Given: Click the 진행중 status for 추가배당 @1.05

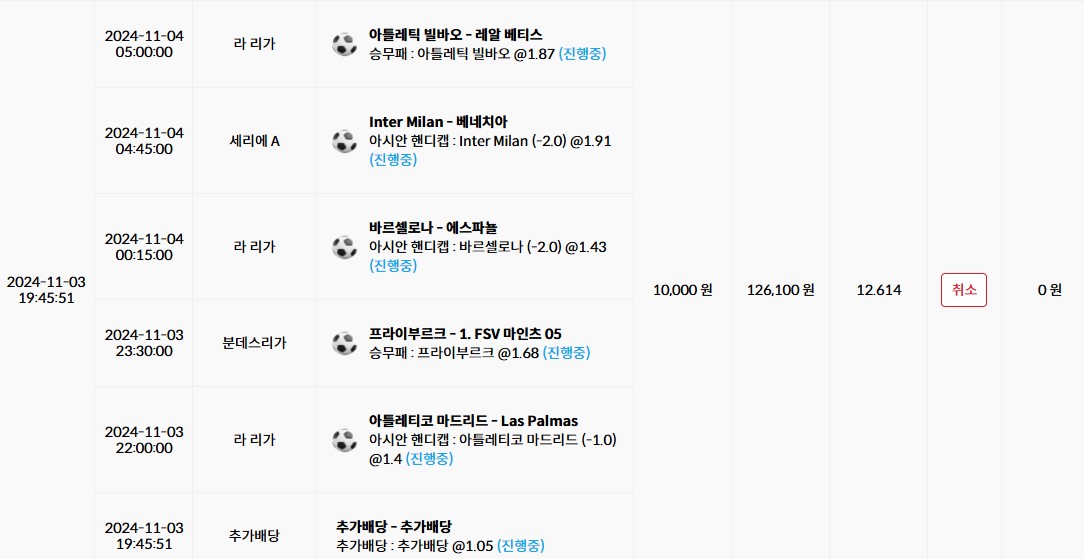Looking at the screenshot, I should (x=521, y=545).
